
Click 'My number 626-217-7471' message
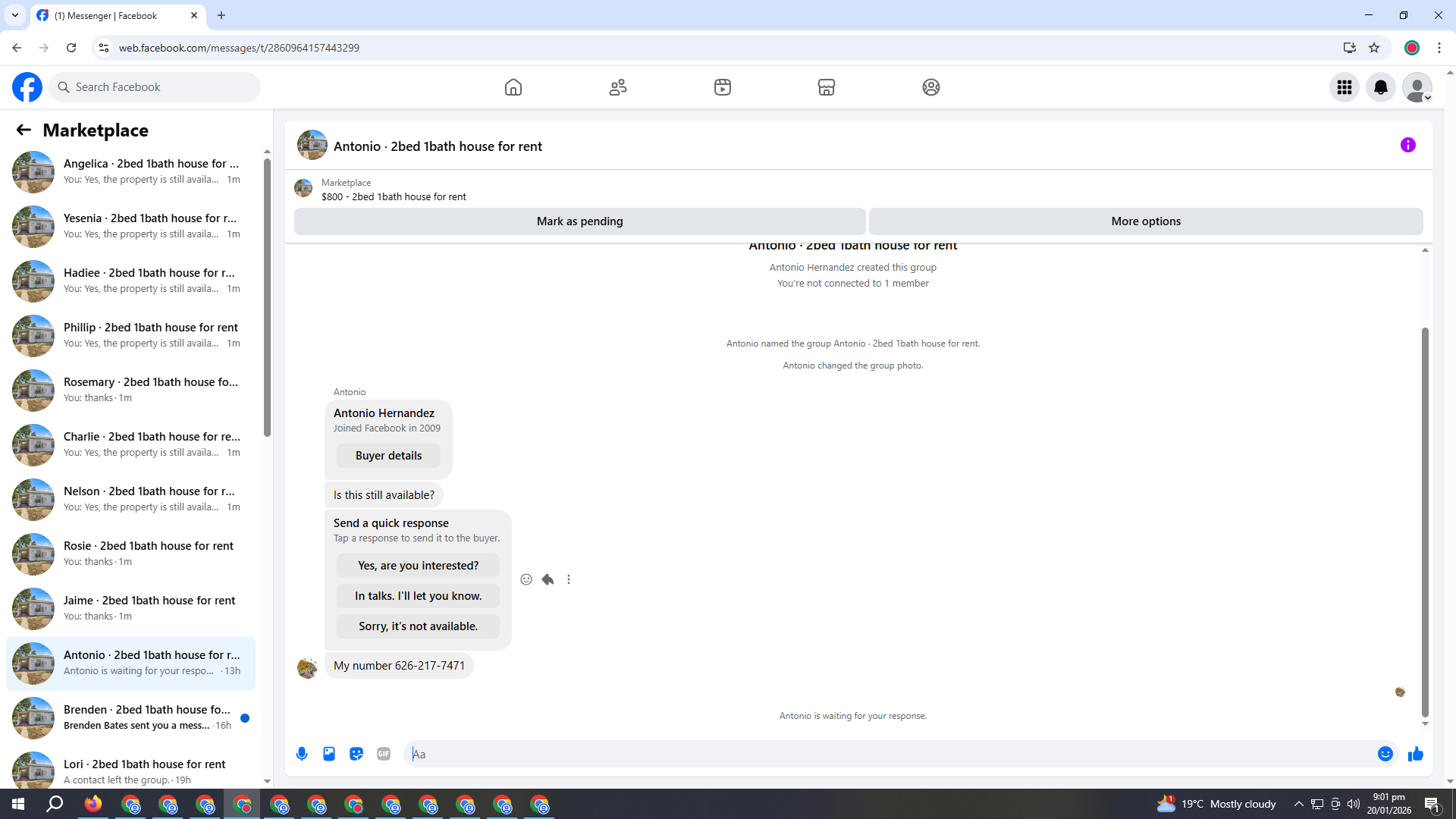(x=399, y=666)
